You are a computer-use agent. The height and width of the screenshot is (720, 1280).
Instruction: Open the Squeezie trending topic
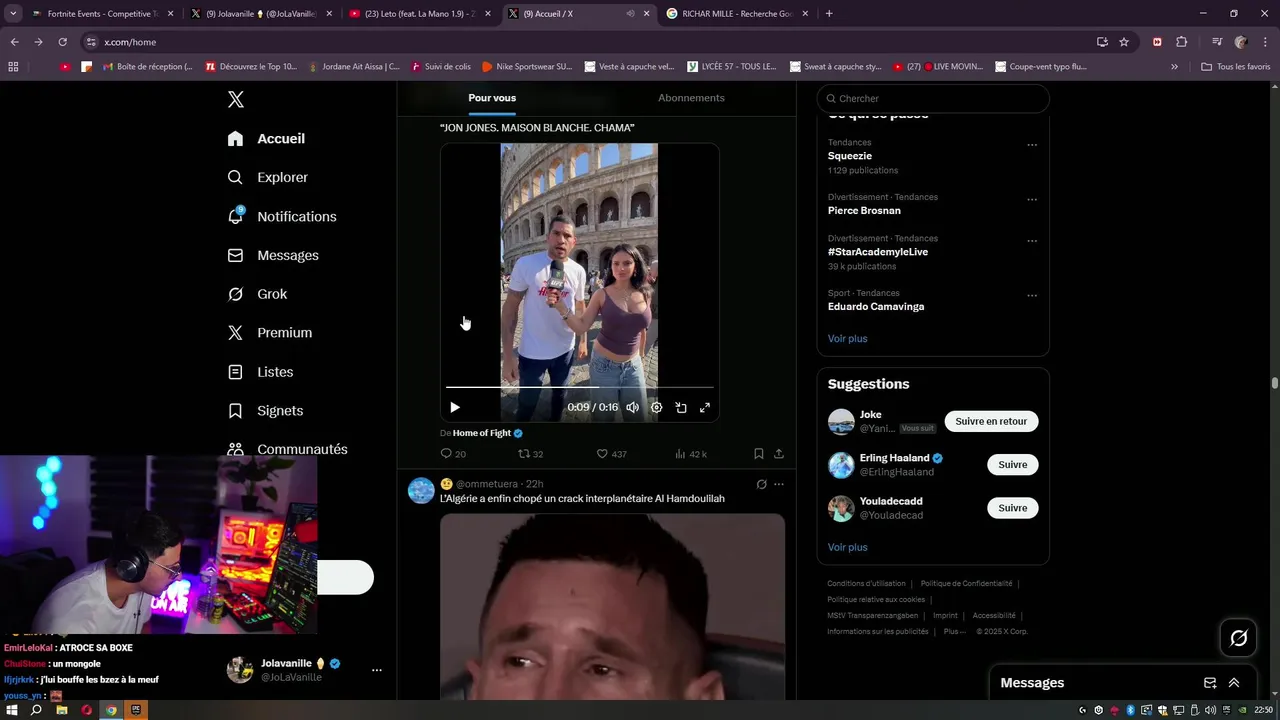850,156
